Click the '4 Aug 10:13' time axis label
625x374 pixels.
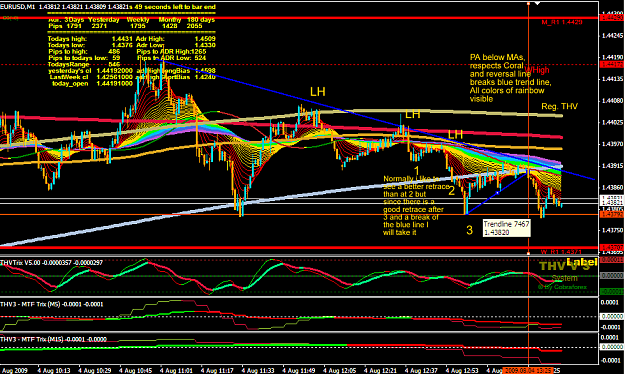coord(53,370)
